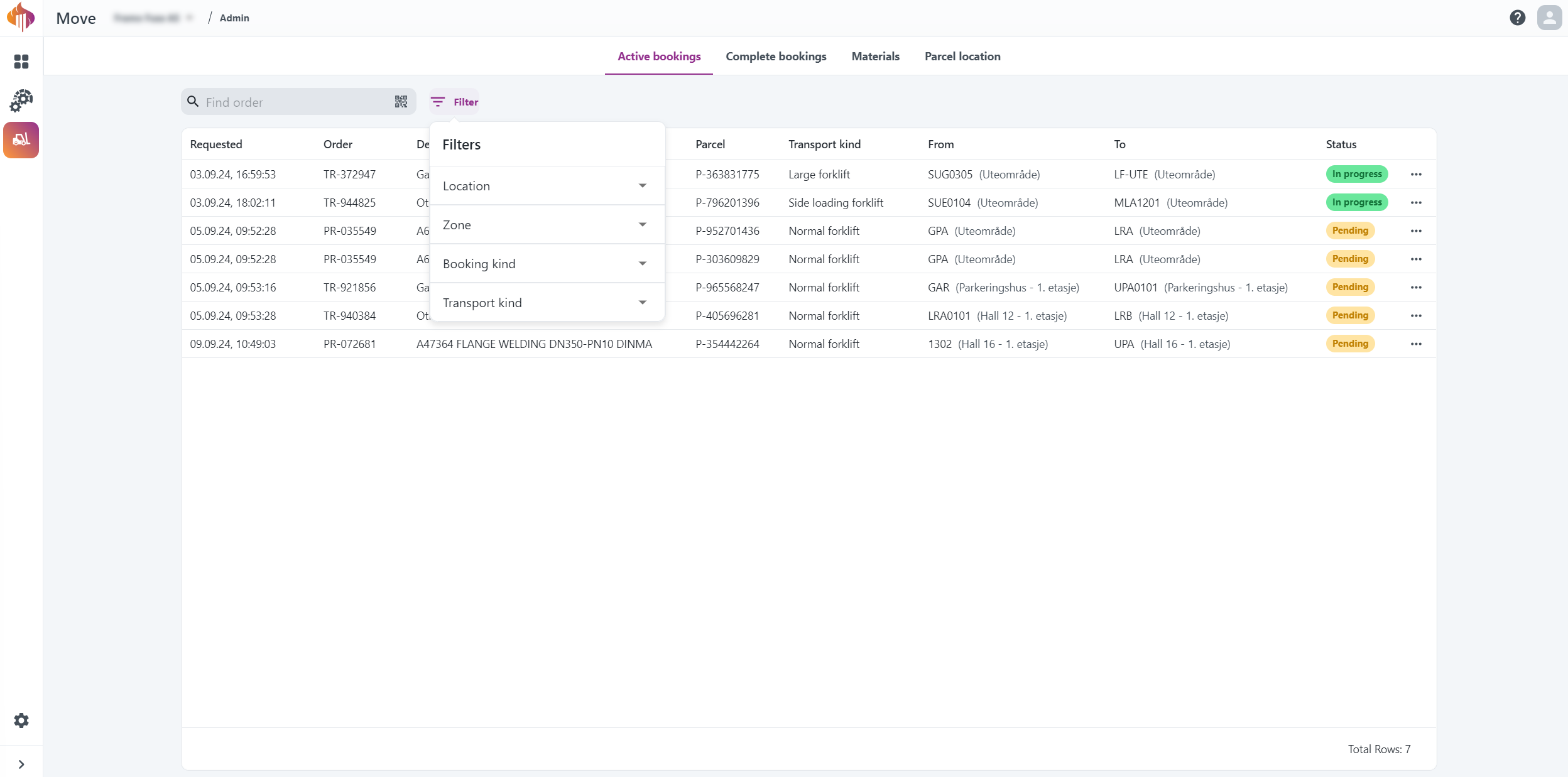Viewport: 1568px width, 777px height.
Task: Expand the Zone filter dropdown
Action: 547,225
